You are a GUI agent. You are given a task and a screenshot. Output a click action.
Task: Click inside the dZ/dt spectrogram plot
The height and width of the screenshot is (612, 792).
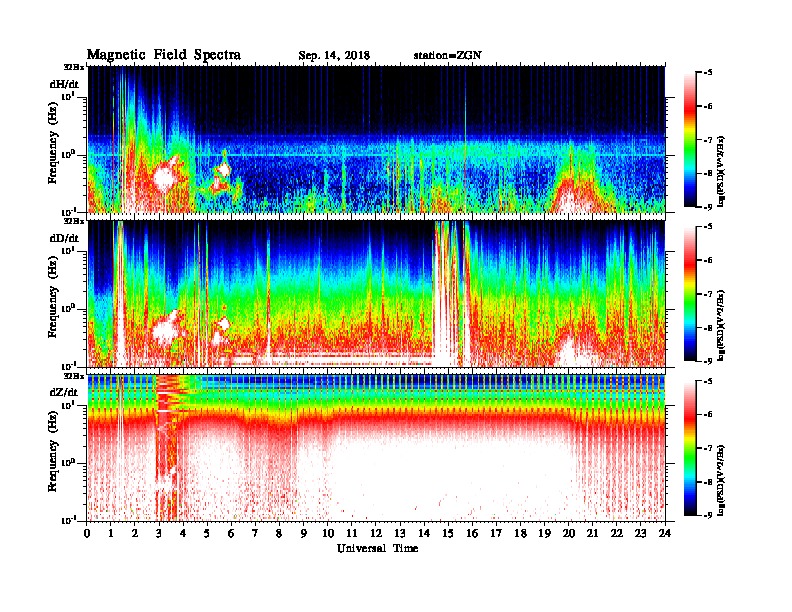[376, 448]
